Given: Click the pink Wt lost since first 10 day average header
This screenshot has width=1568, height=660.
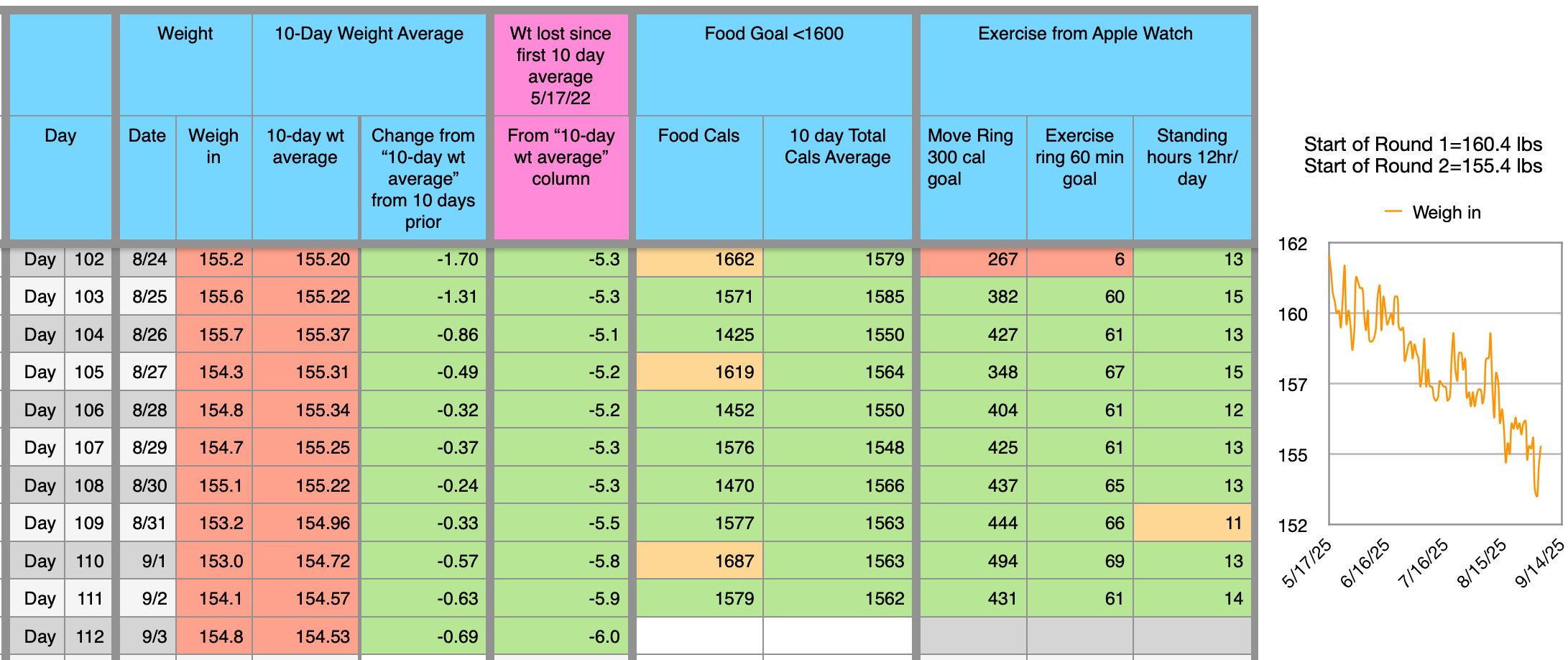Looking at the screenshot, I should point(561,65).
